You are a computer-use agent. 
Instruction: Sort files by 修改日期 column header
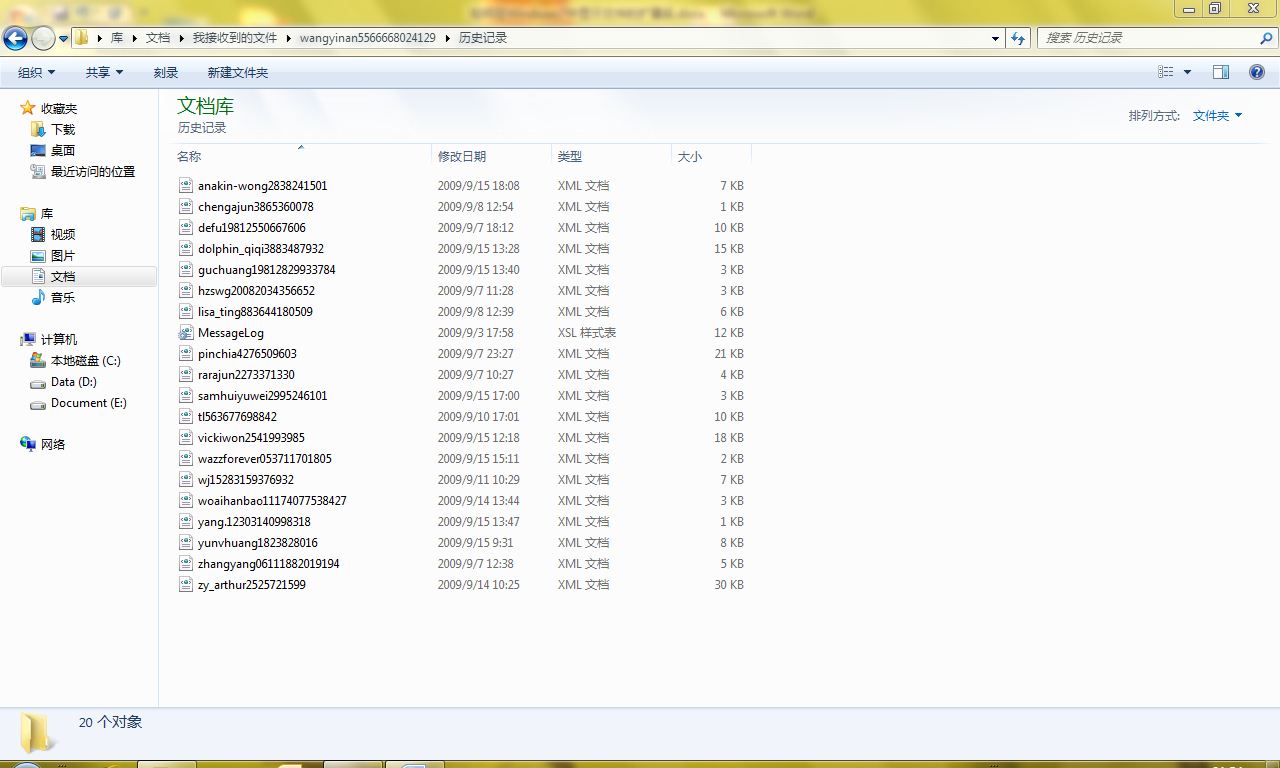coord(462,157)
